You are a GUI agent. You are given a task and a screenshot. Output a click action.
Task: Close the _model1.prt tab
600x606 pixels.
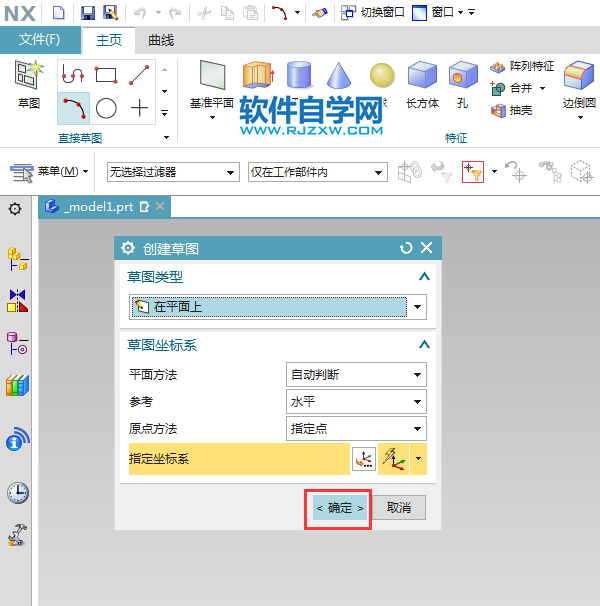[x=160, y=207]
